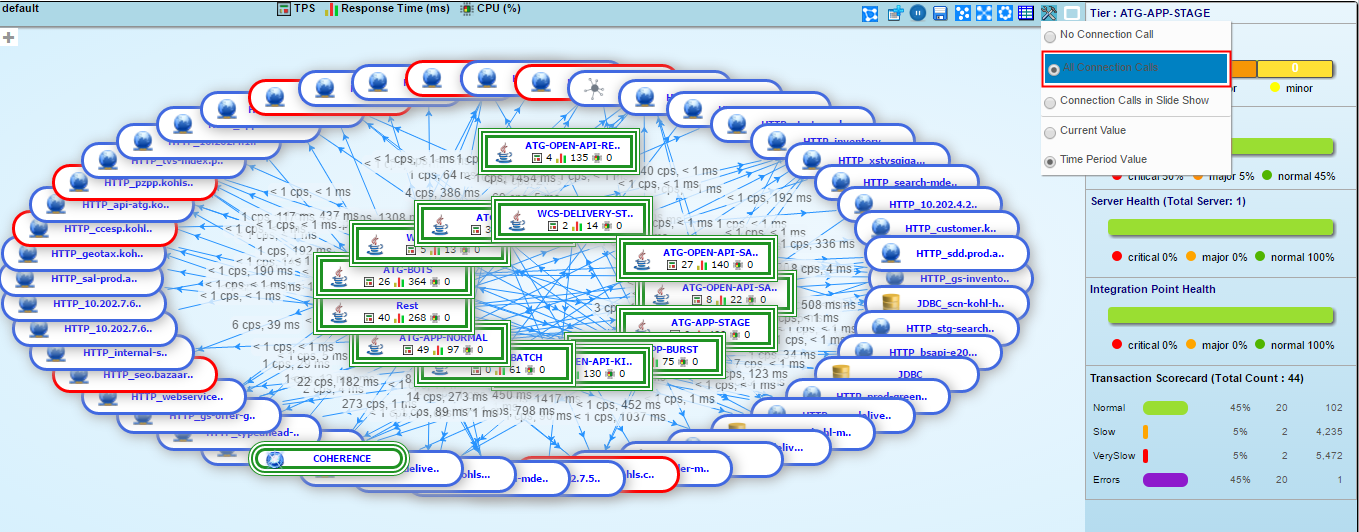Click database icon on JDBC node
This screenshot has height=532, width=1359.
[x=842, y=374]
